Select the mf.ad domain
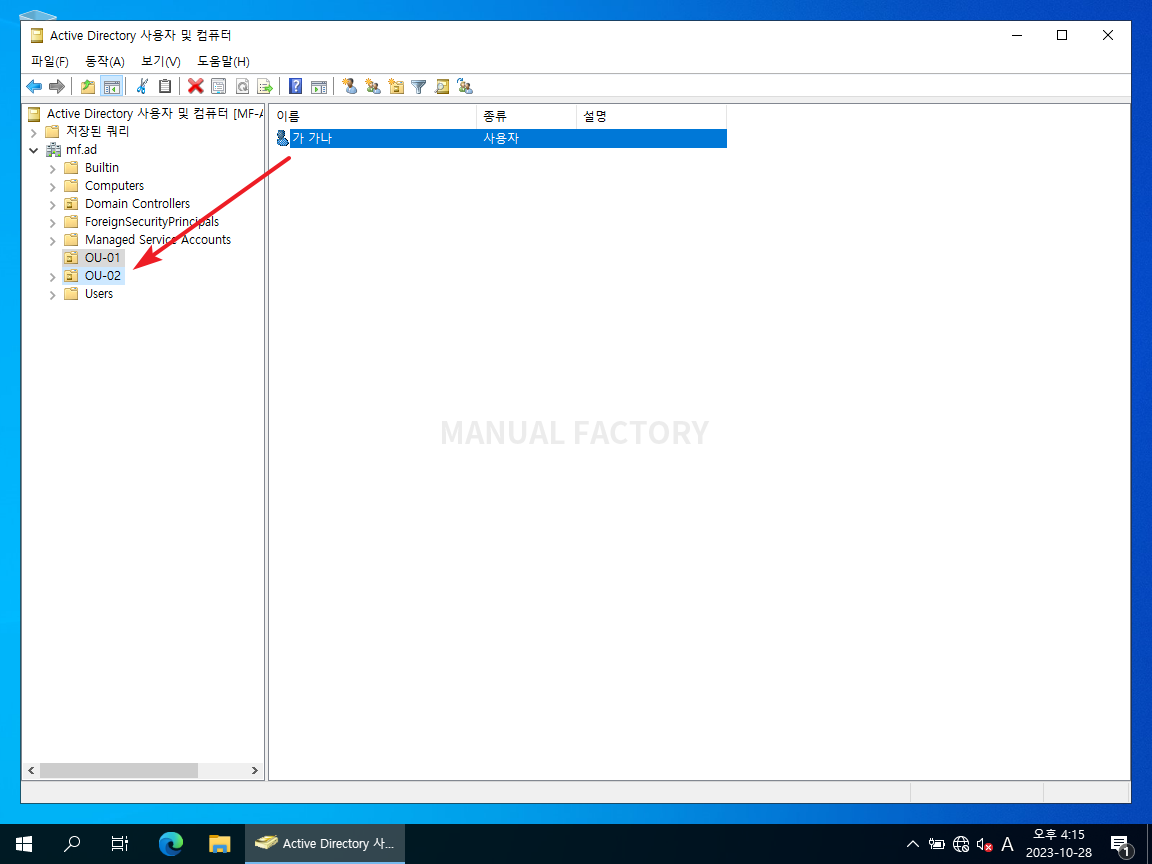The width and height of the screenshot is (1152, 864). point(81,150)
